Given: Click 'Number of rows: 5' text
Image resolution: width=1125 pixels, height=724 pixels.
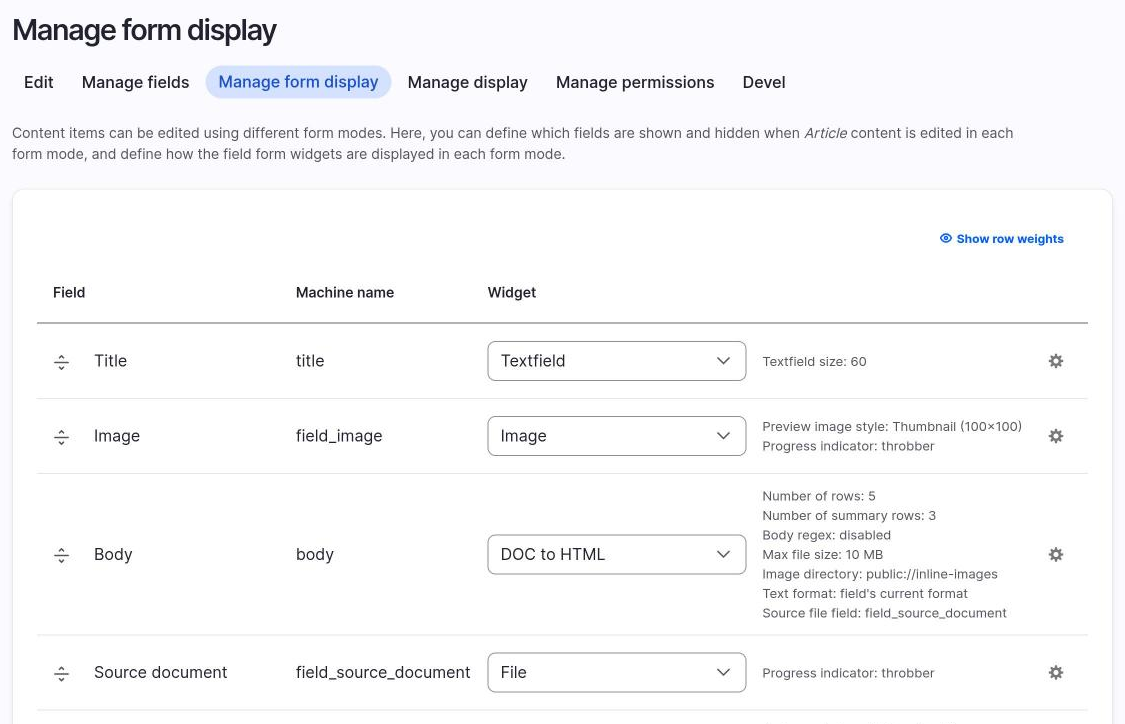Looking at the screenshot, I should pos(819,497).
